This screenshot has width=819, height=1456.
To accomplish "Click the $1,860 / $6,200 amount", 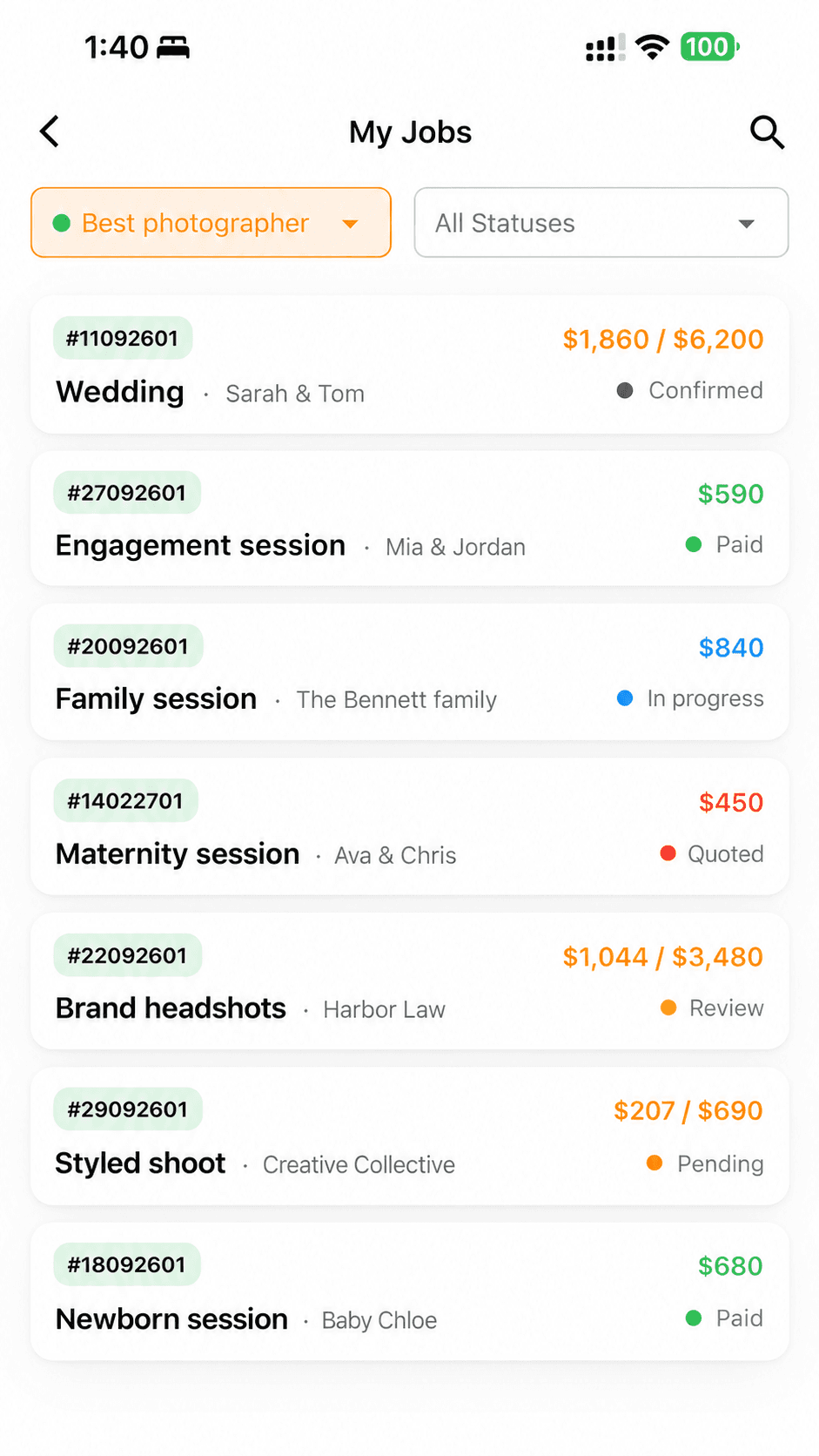I will [662, 339].
